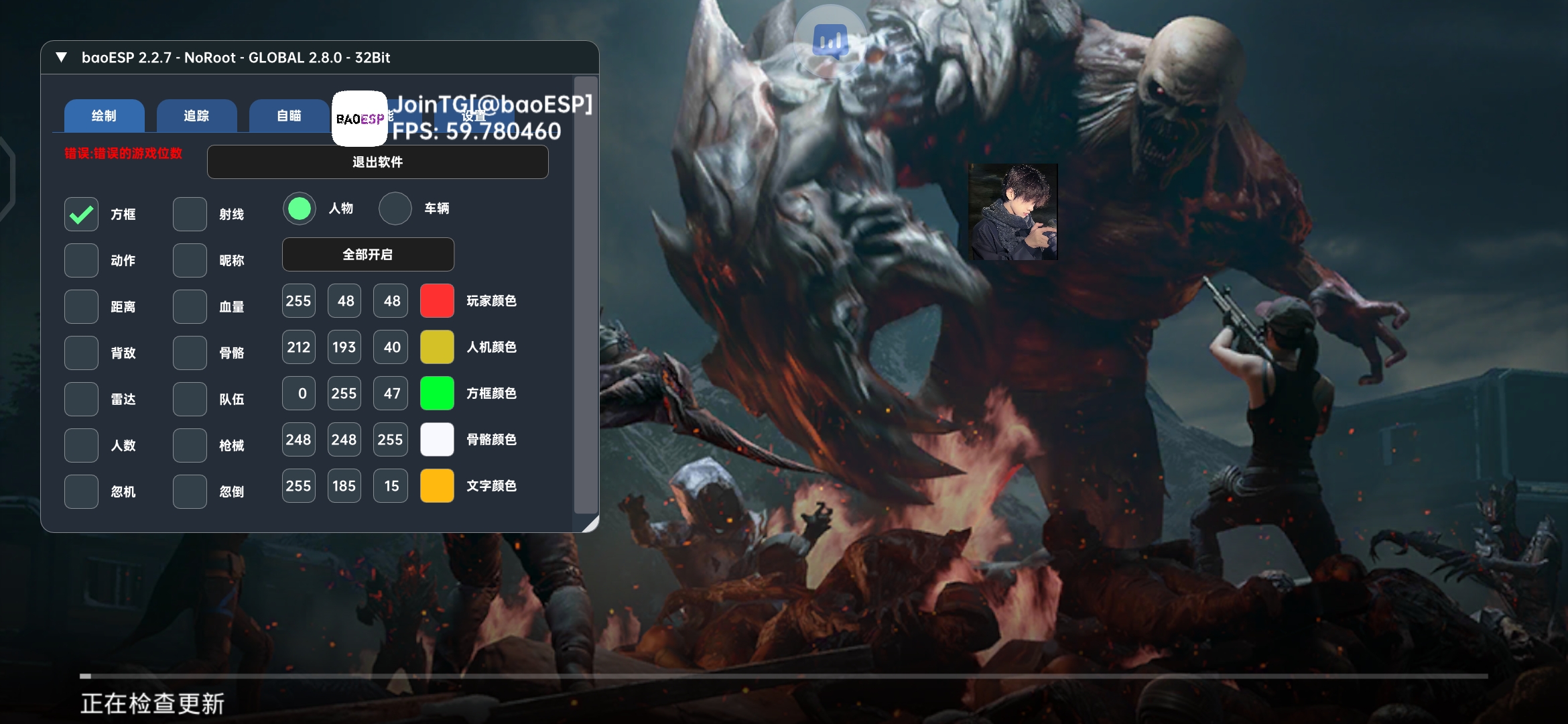Enable the 射线 checkbox
The width and height of the screenshot is (1568, 724).
pos(190,215)
